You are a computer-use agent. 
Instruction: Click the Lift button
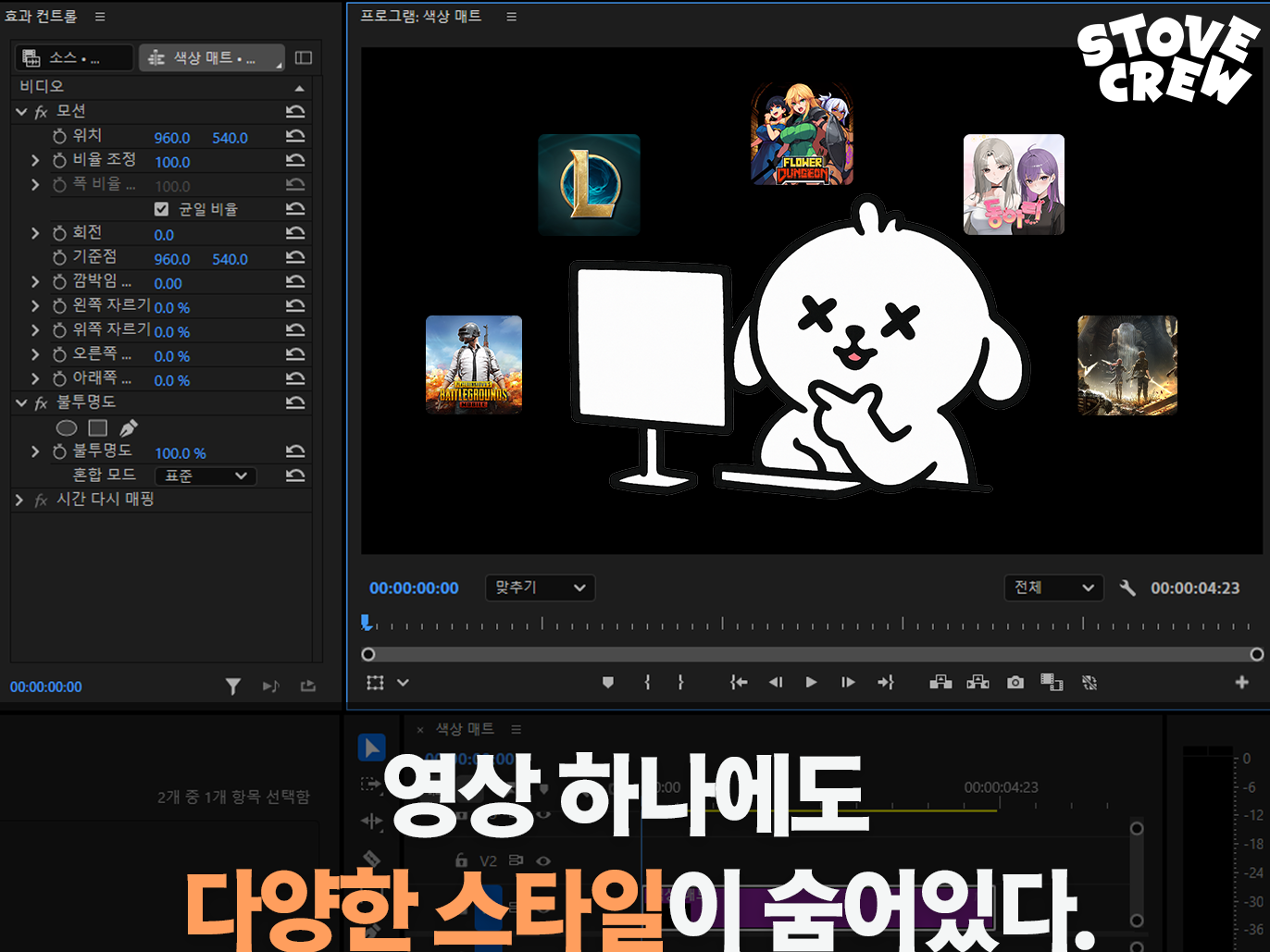[940, 683]
